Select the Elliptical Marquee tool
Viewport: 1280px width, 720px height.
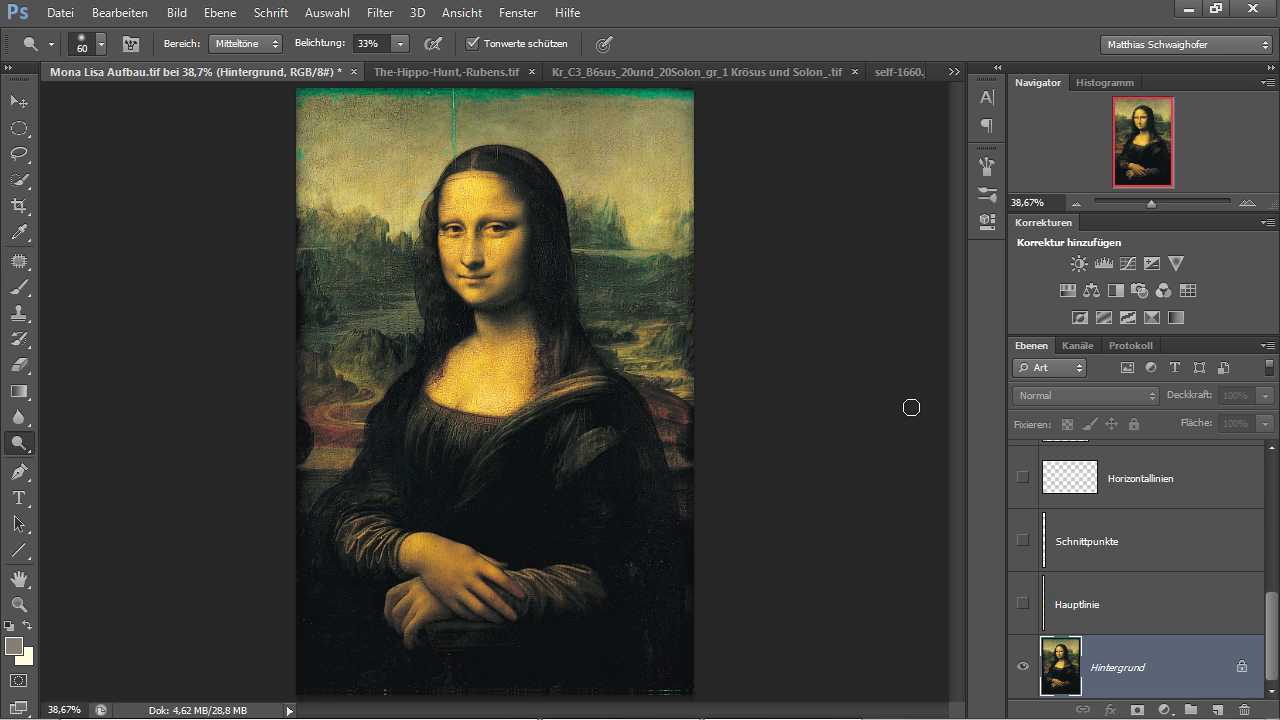click(x=19, y=128)
